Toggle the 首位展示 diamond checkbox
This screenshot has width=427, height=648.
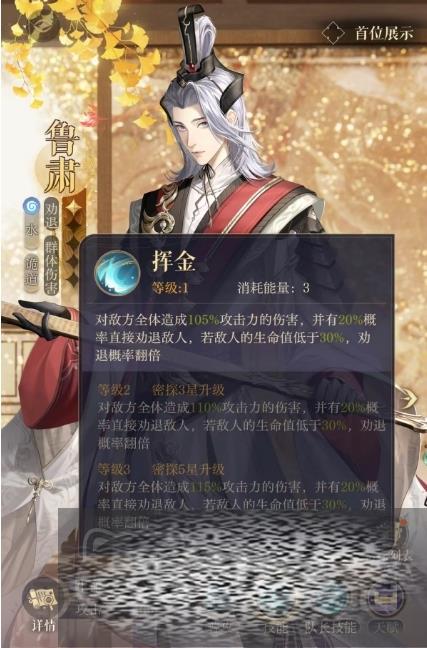pos(333,33)
